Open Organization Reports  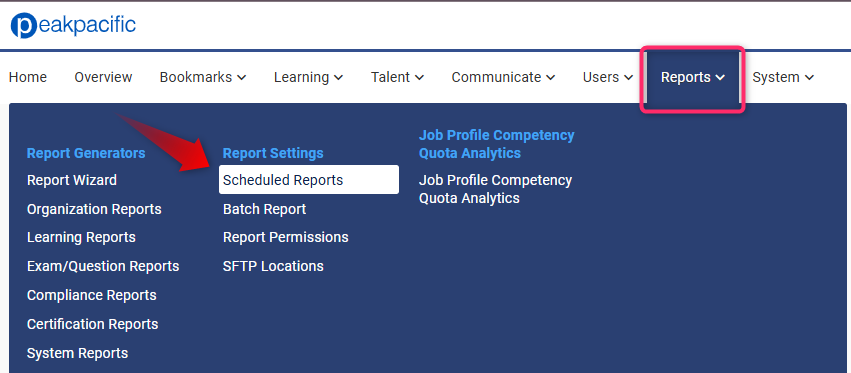click(x=94, y=209)
